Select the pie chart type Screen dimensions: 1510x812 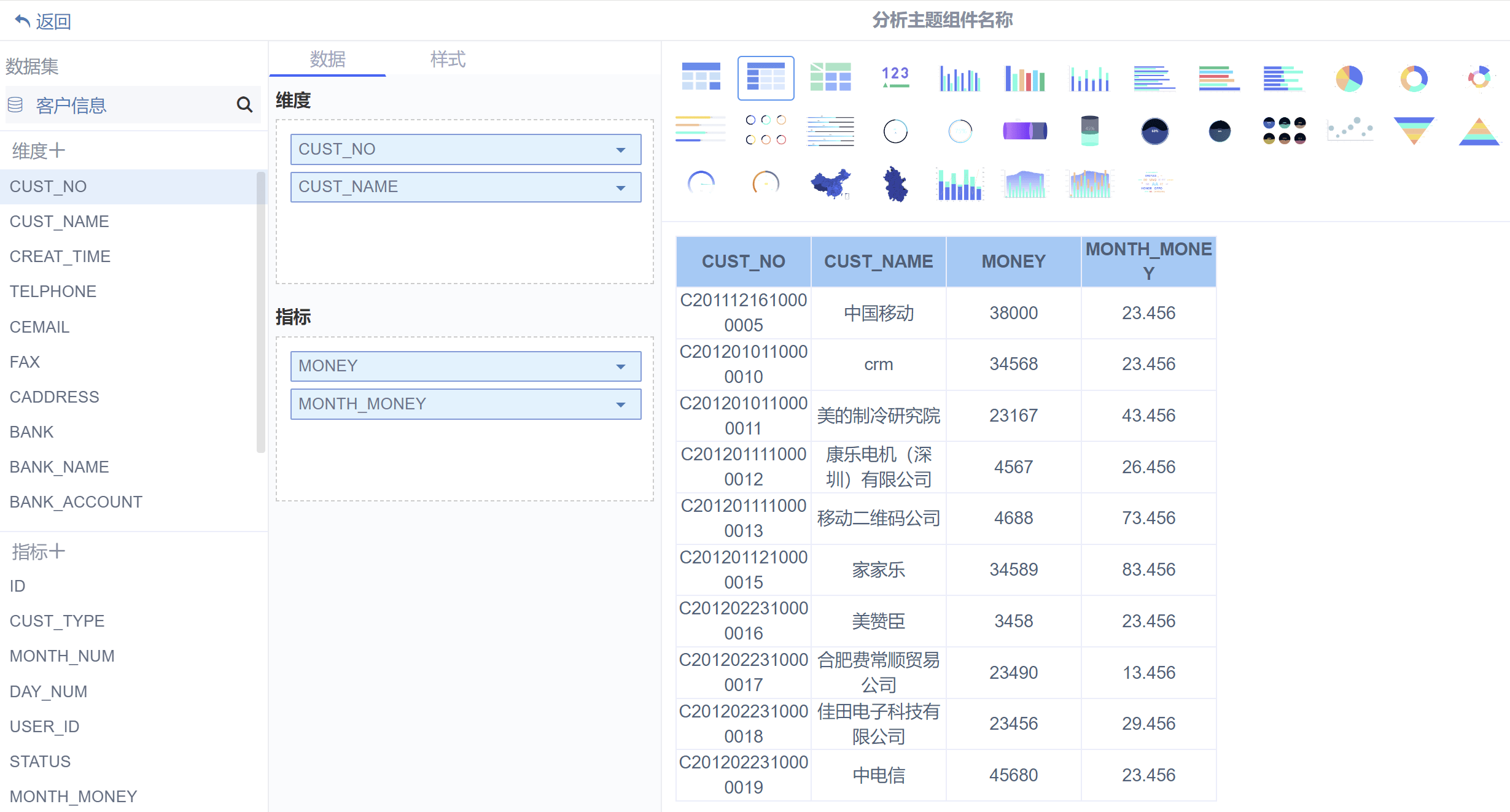[1349, 79]
